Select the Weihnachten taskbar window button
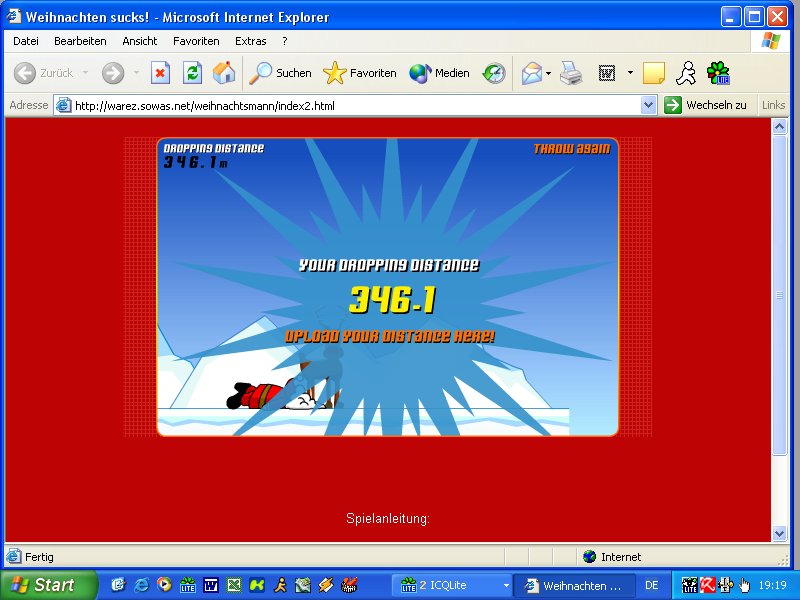The width and height of the screenshot is (800, 600). click(574, 585)
